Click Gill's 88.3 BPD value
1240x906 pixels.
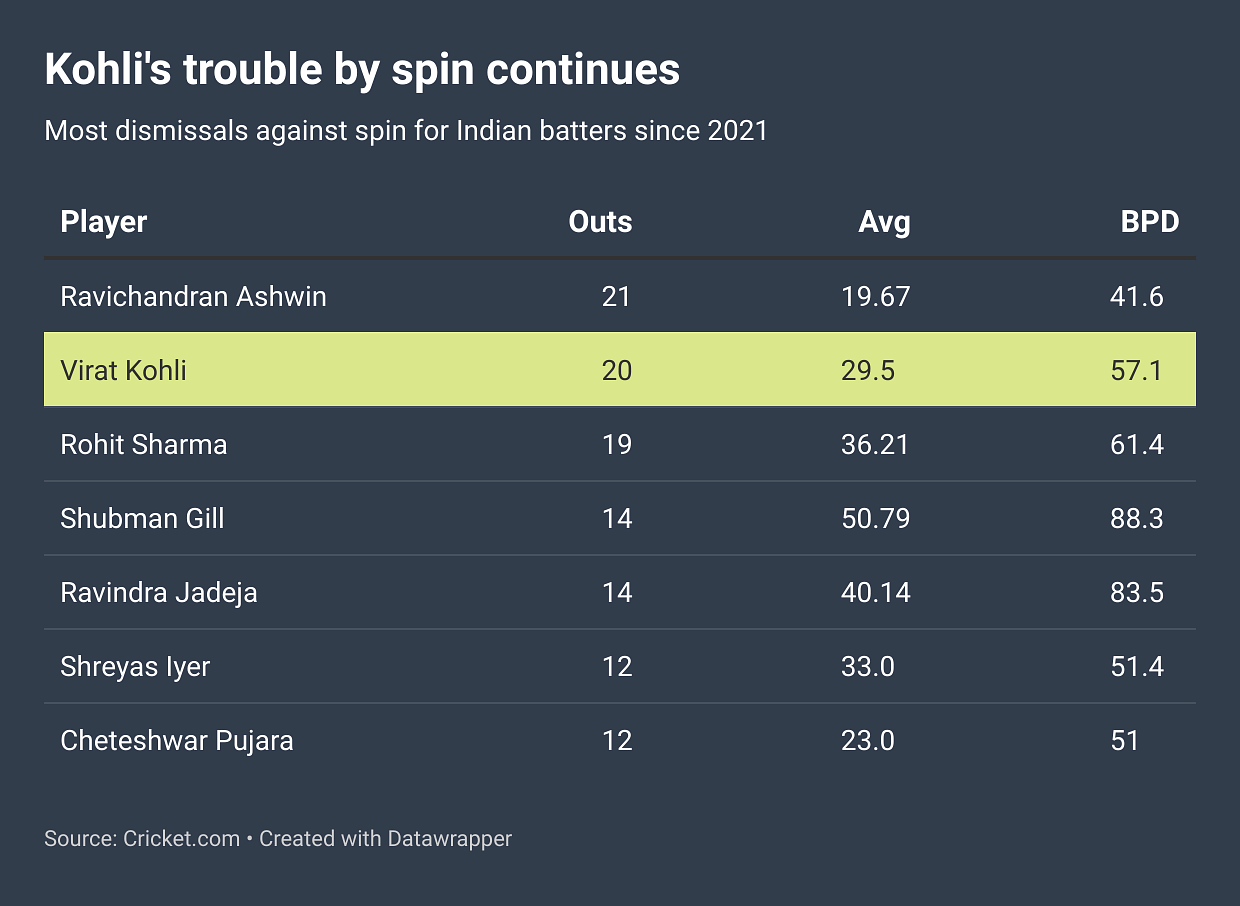(1137, 518)
